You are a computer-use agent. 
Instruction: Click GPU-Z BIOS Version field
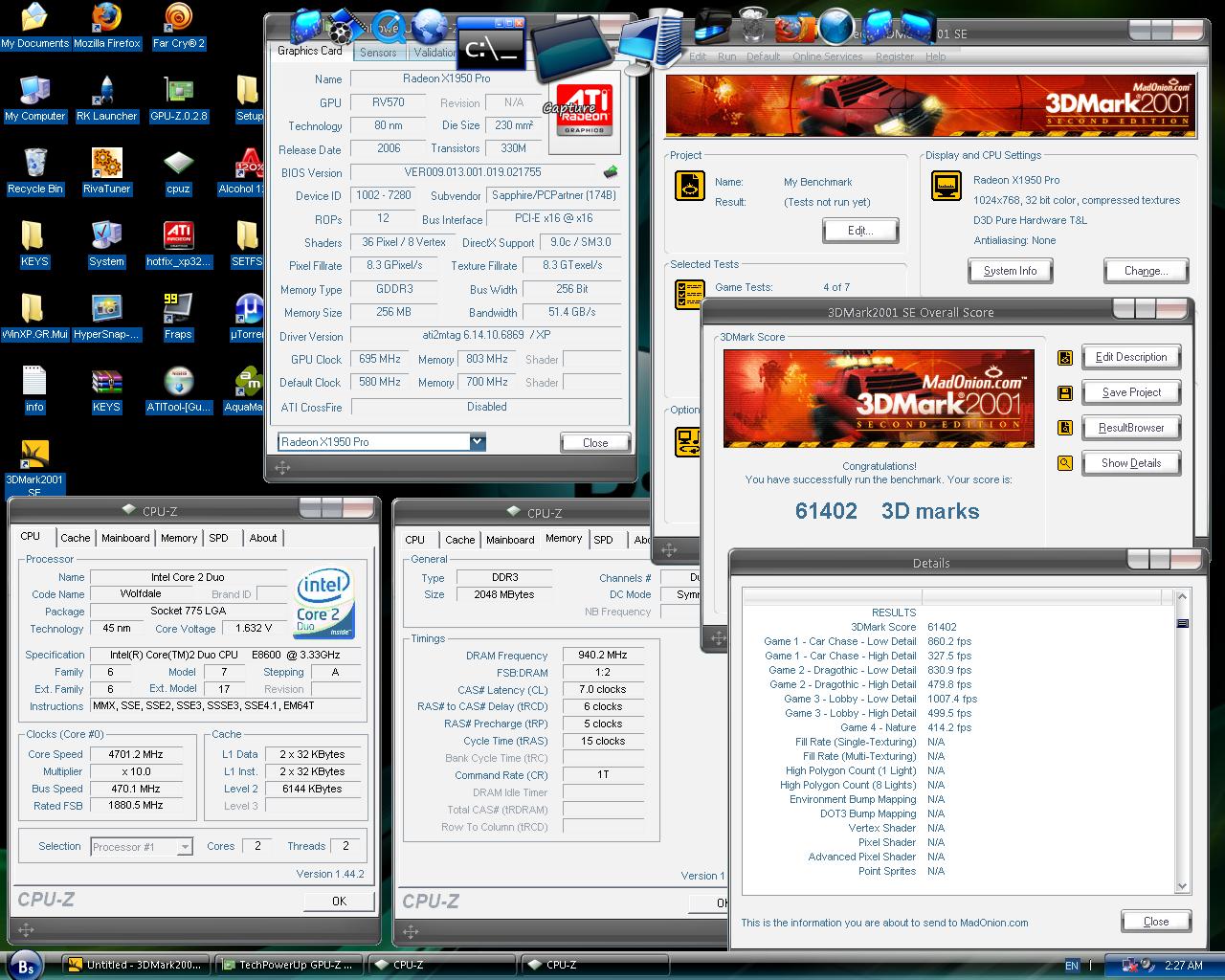(474, 172)
